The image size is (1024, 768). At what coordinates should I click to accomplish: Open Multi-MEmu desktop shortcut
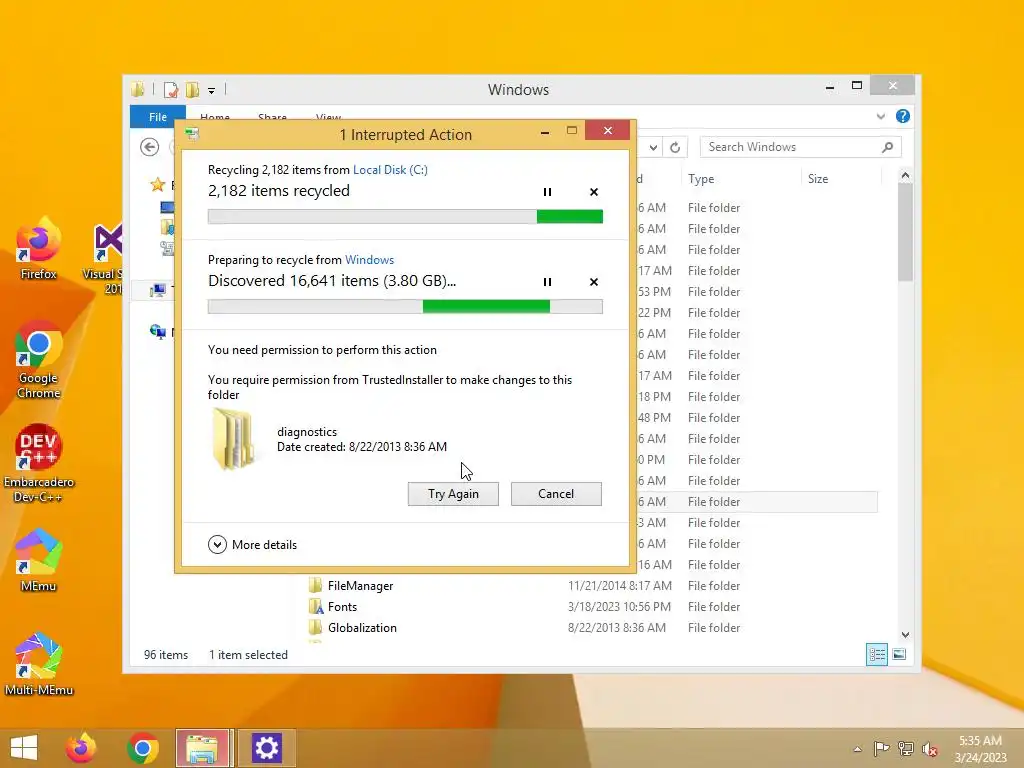(x=39, y=664)
